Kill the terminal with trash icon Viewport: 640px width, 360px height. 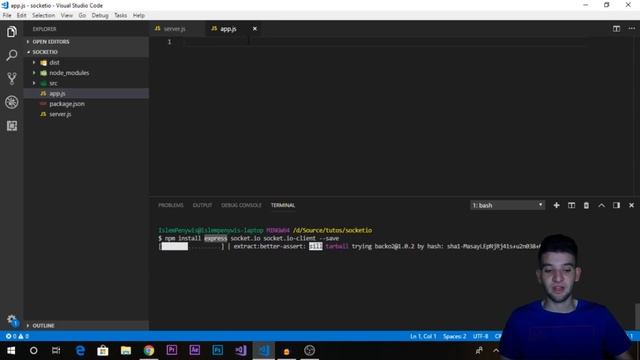(586, 205)
